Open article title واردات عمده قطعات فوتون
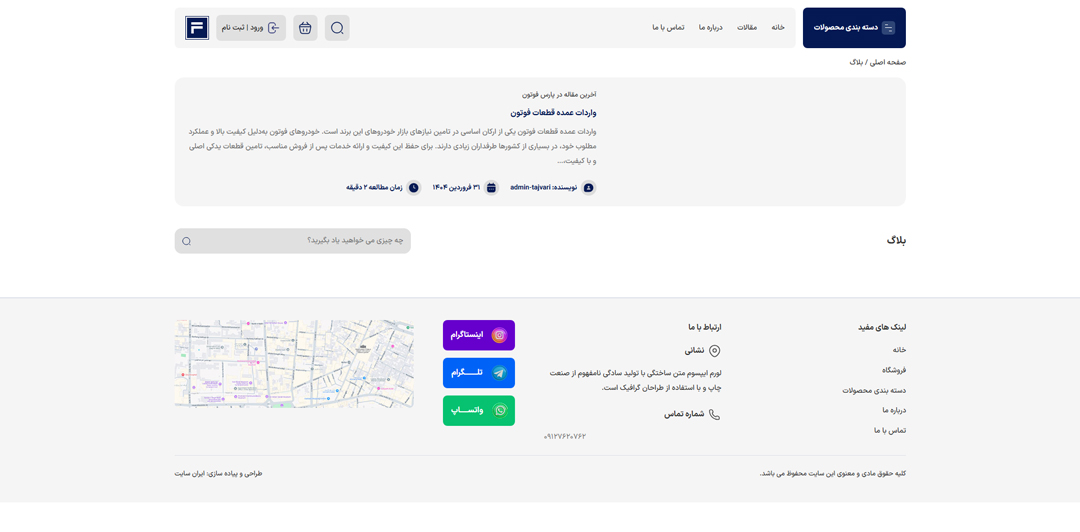 point(555,112)
